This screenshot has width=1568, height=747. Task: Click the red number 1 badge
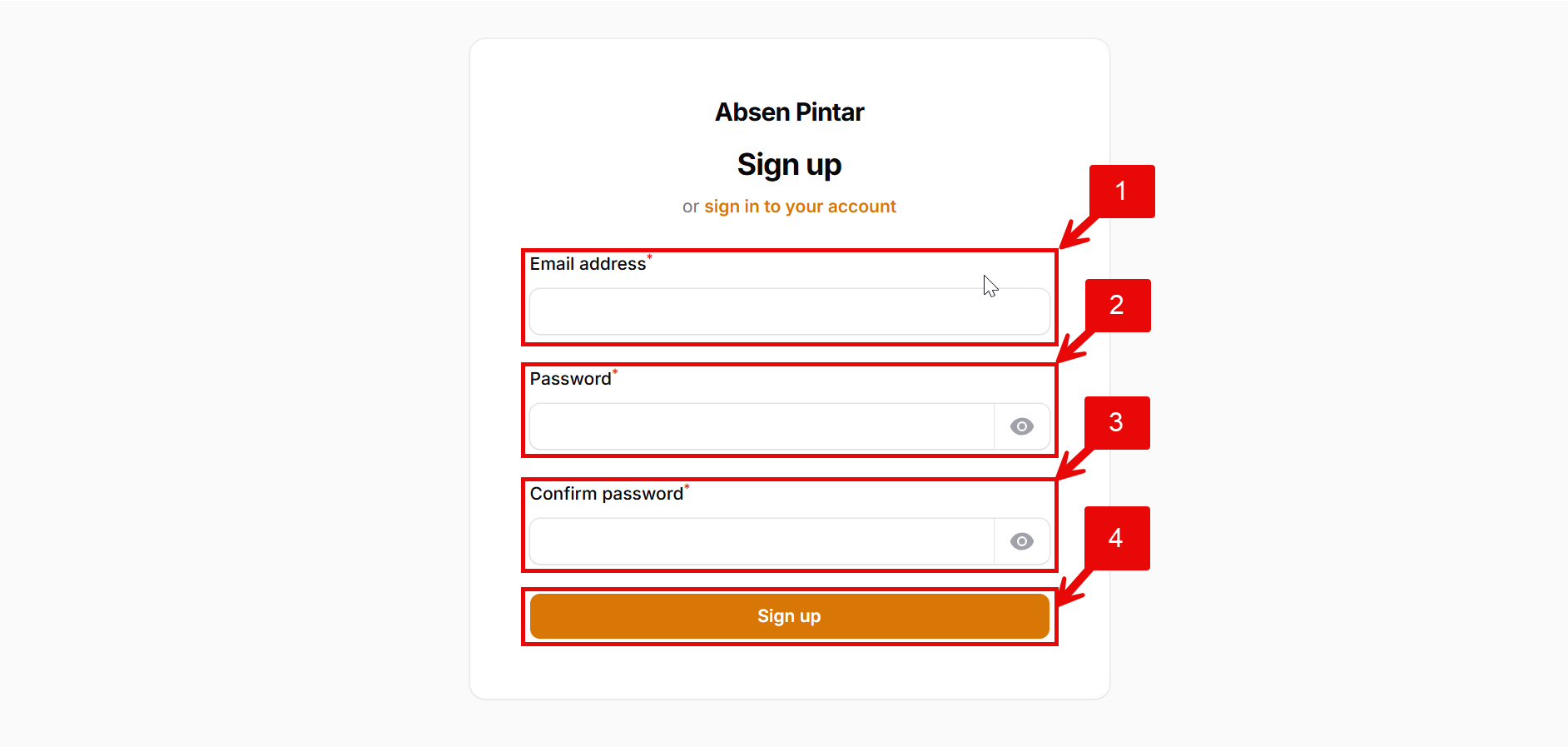(1122, 192)
